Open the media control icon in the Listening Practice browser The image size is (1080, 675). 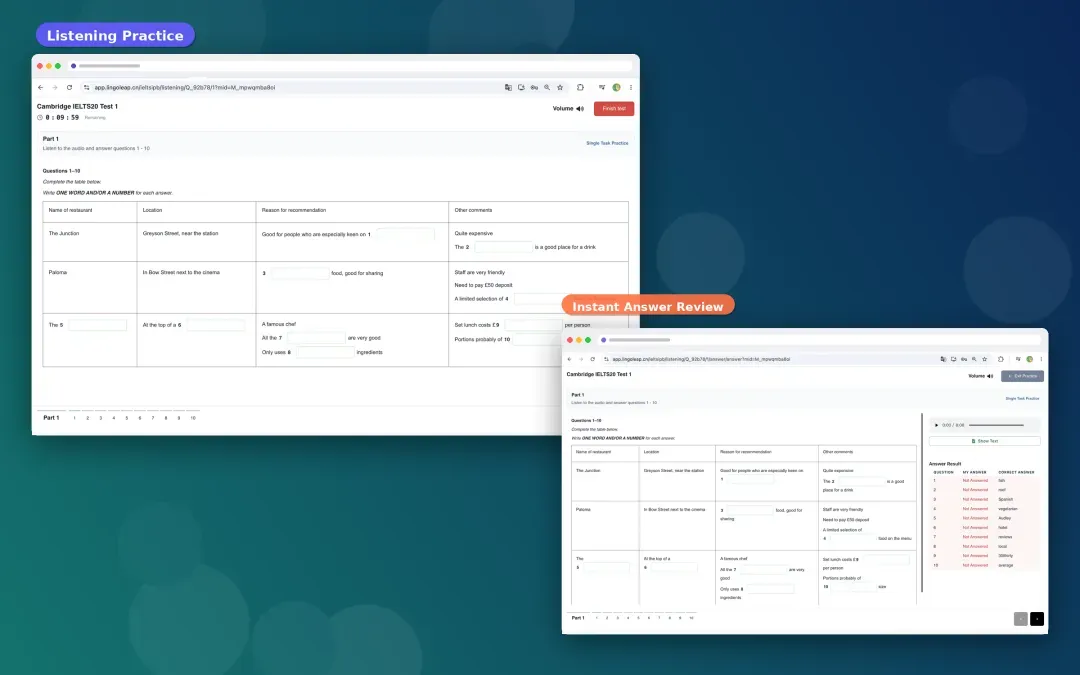(602, 87)
